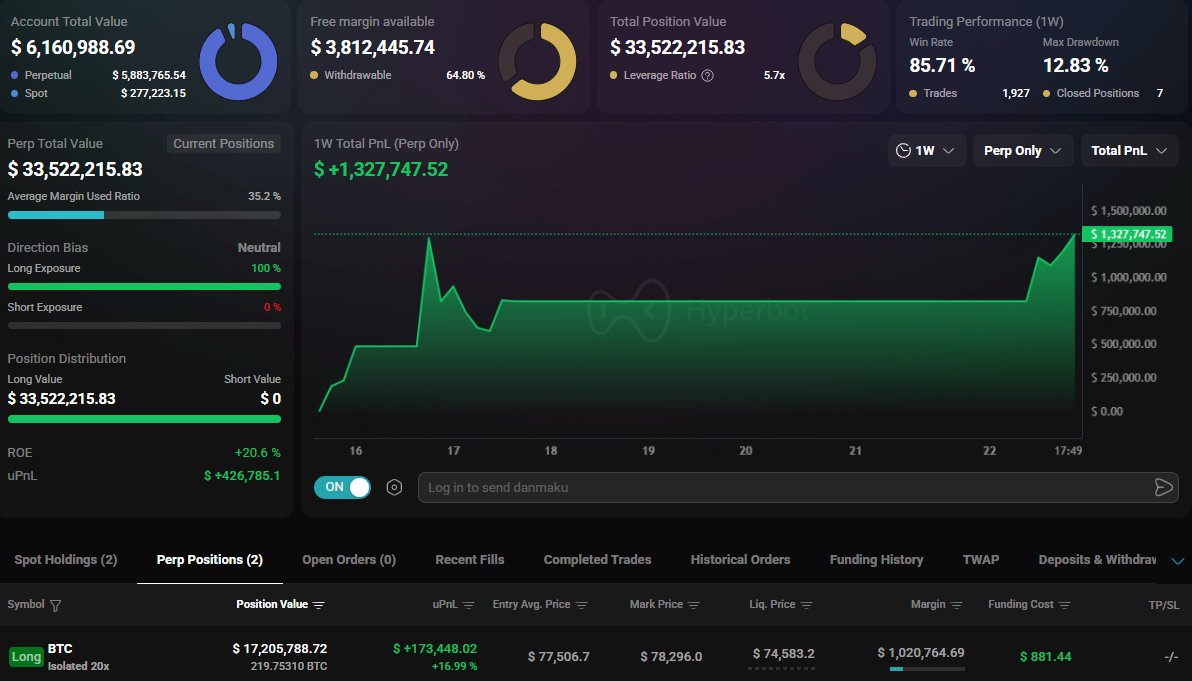This screenshot has height=681, width=1192.
Task: View the Historical Orders tab
Action: pyautogui.click(x=740, y=559)
